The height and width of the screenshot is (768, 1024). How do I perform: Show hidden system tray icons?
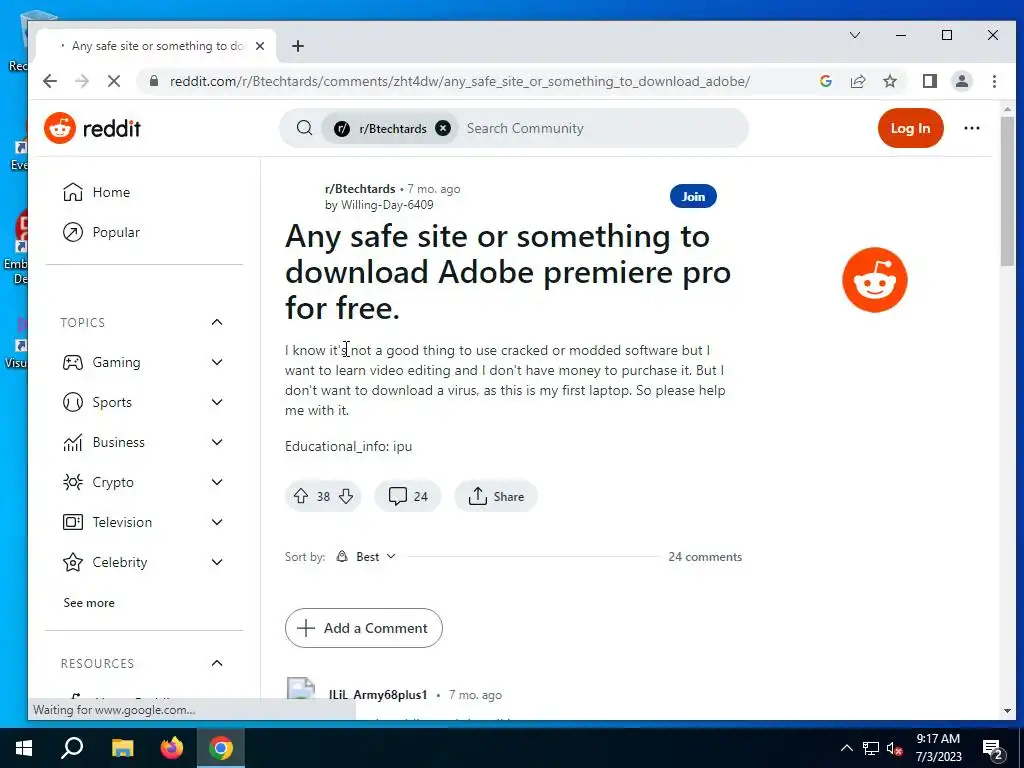pyautogui.click(x=846, y=748)
